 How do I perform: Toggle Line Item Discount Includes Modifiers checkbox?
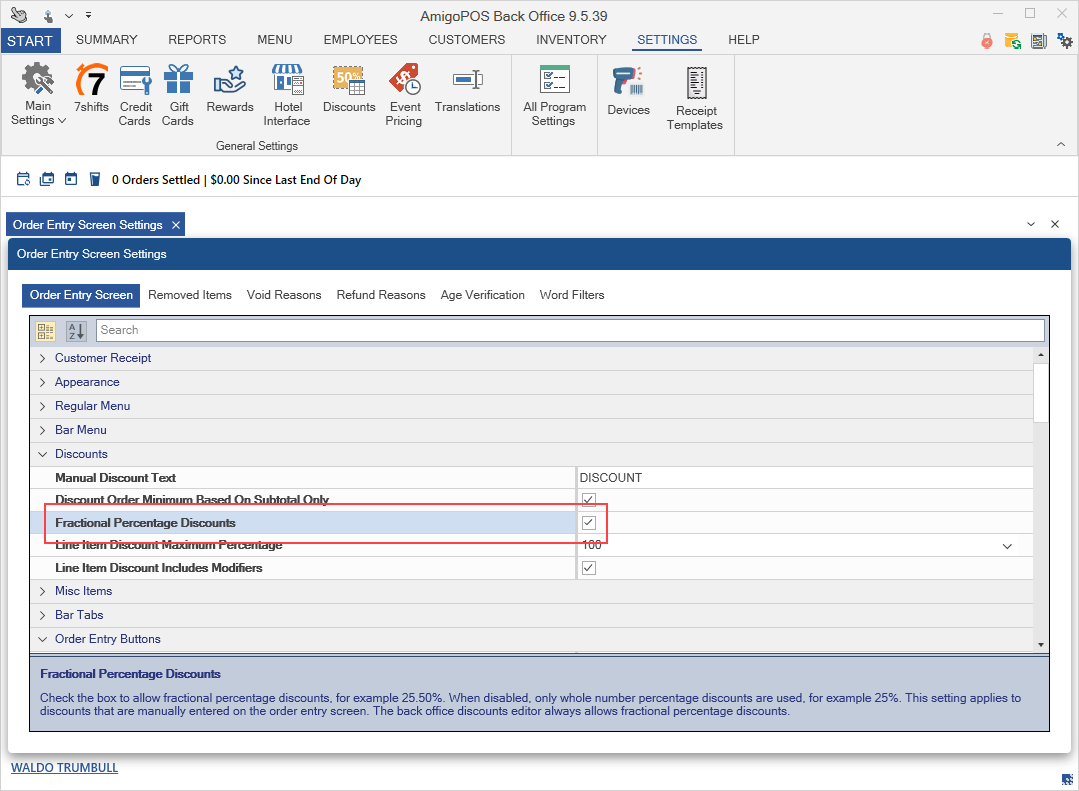[589, 568]
